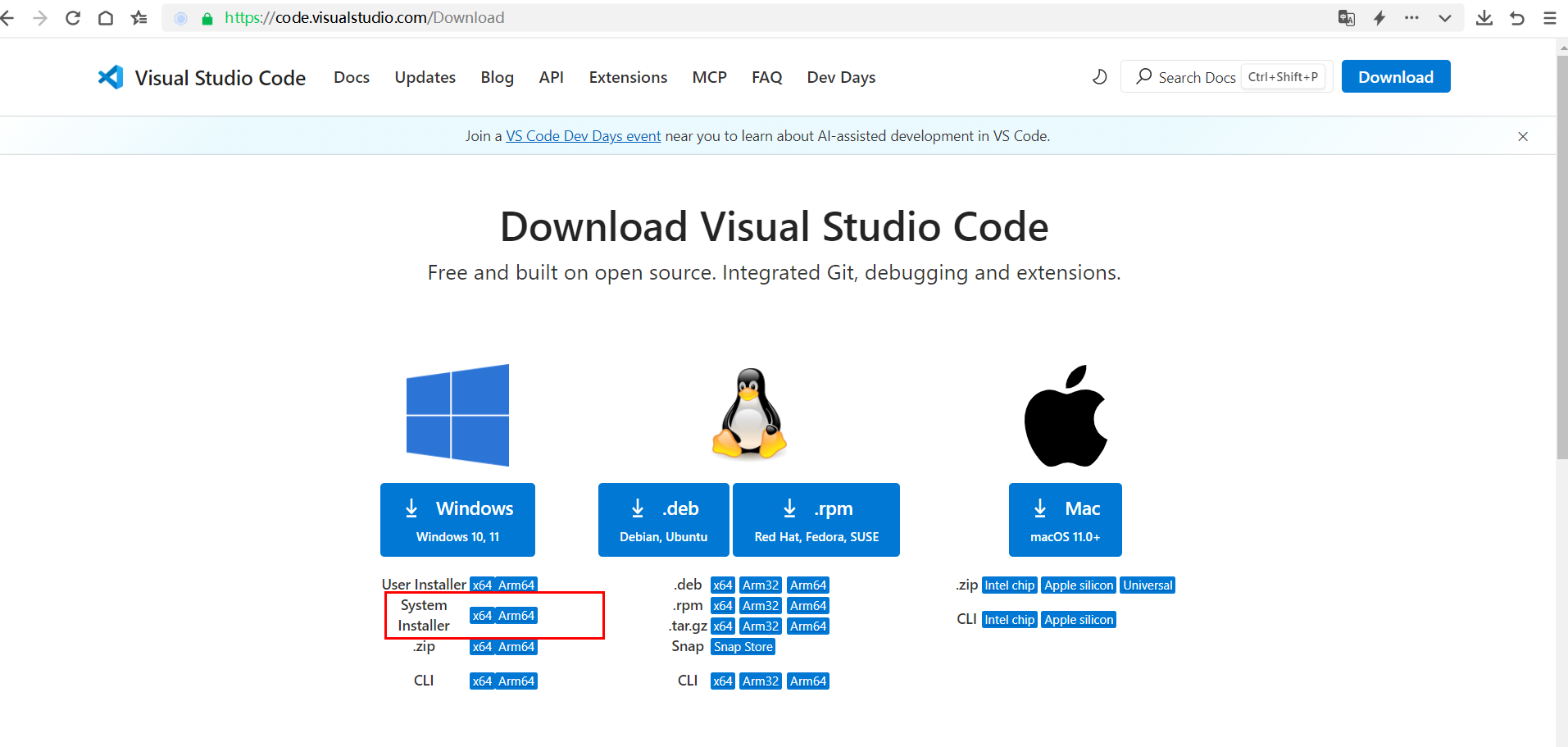Click the browser undo/restore tab icon
Screen dimensions: 1568x747
click(1517, 18)
